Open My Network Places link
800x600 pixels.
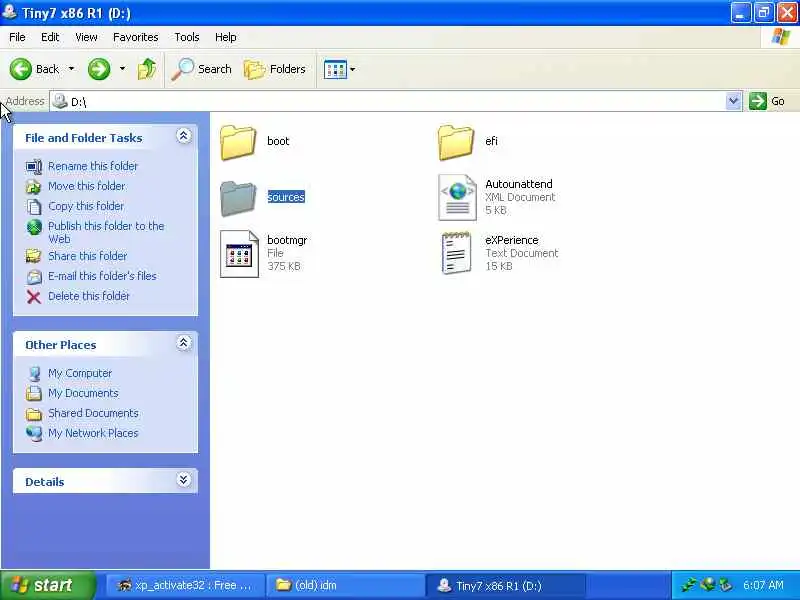point(93,433)
